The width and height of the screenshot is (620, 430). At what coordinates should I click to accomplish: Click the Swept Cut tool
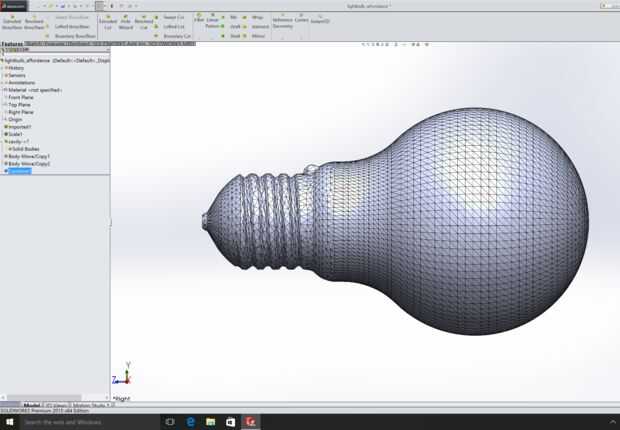[174, 17]
